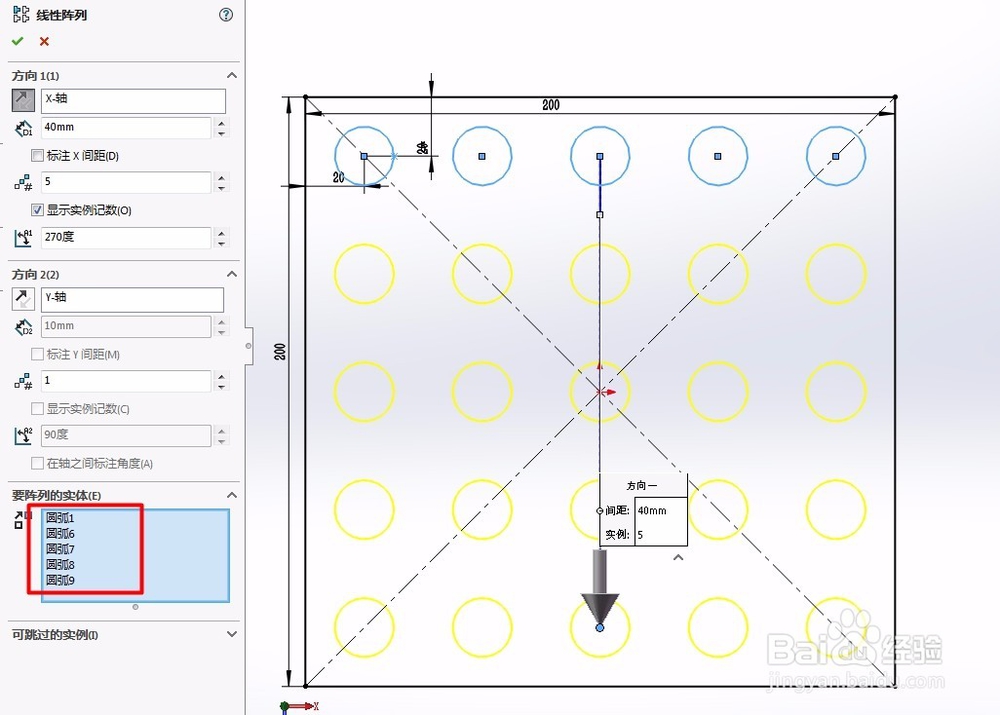Viewport: 1000px width, 715px height.
Task: Click the horizontal 200 dimension text
Action: 551,105
